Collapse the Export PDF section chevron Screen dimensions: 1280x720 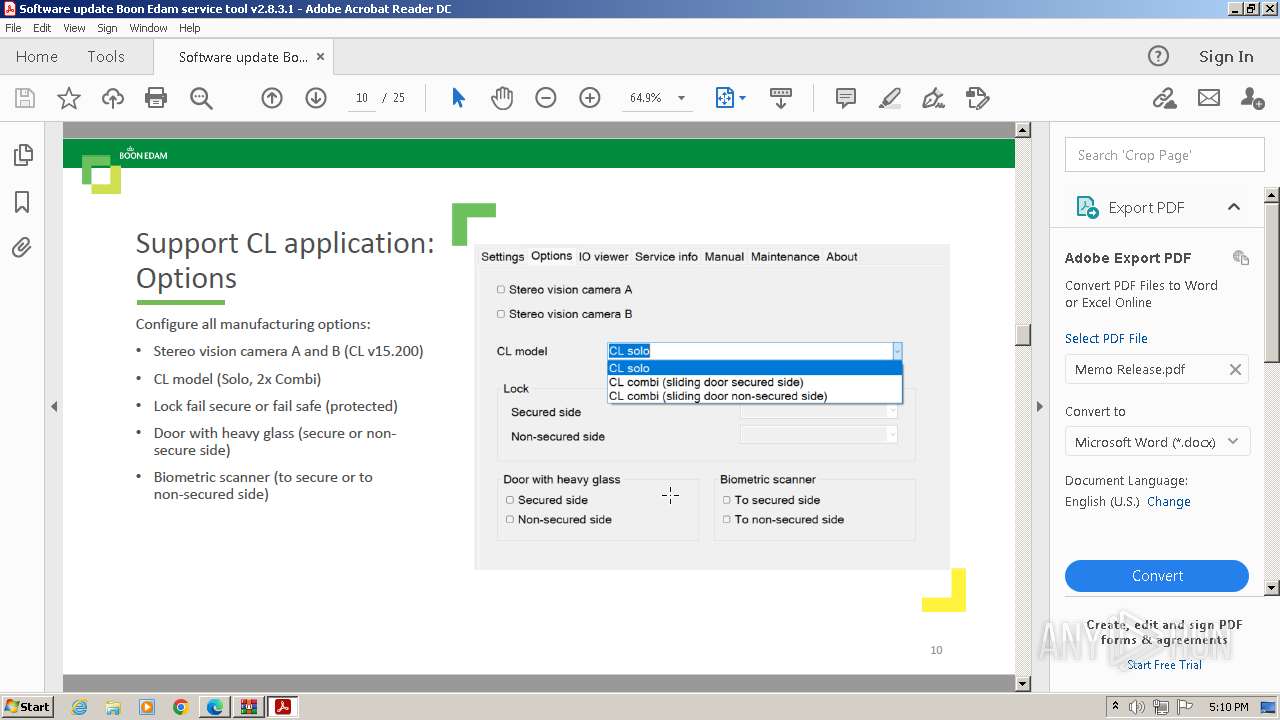click(1234, 207)
